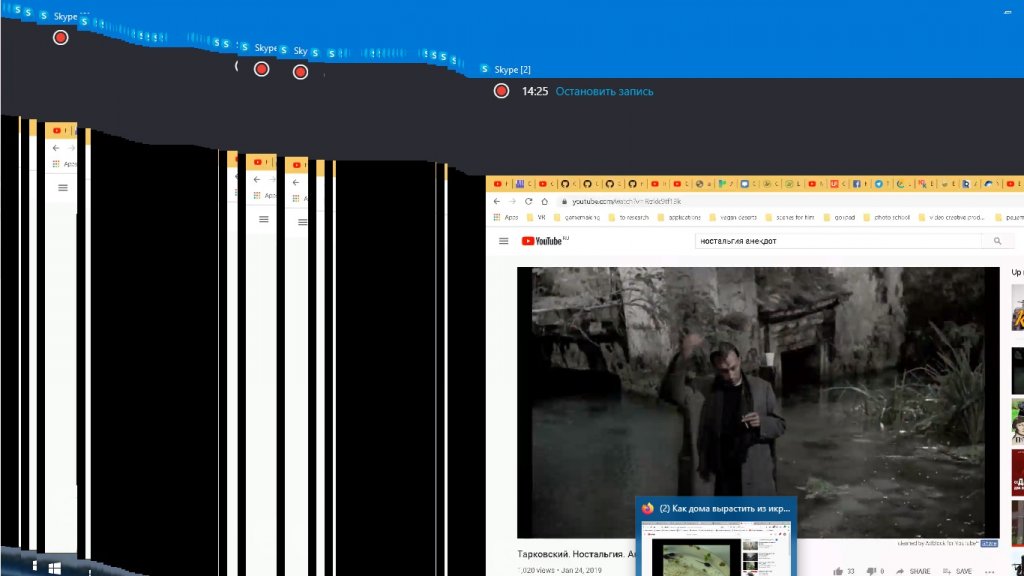Share the YouTube video
Viewport: 1024px width, 576px height.
(913, 571)
